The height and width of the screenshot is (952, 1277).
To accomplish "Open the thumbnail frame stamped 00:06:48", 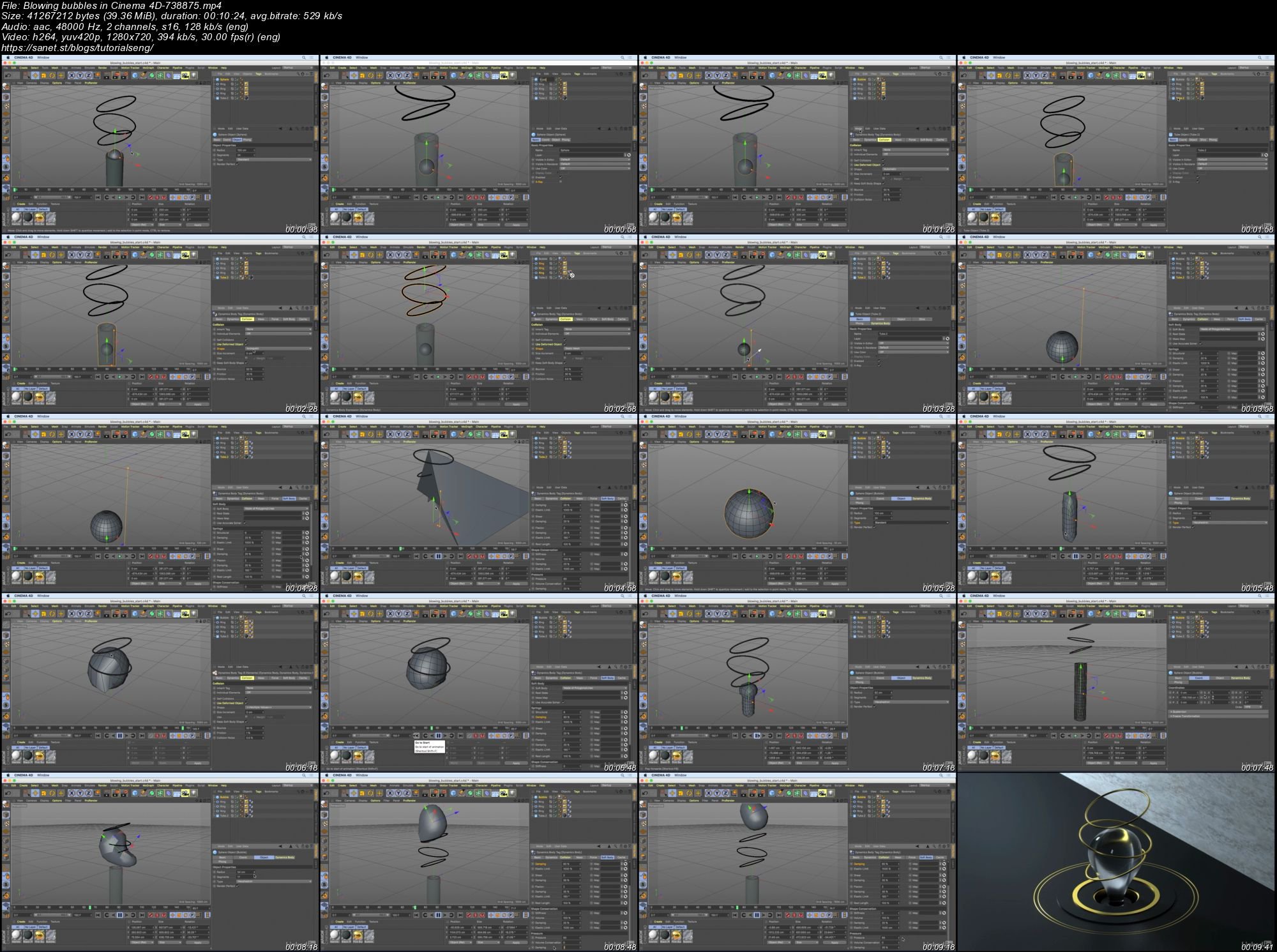I will (479, 683).
